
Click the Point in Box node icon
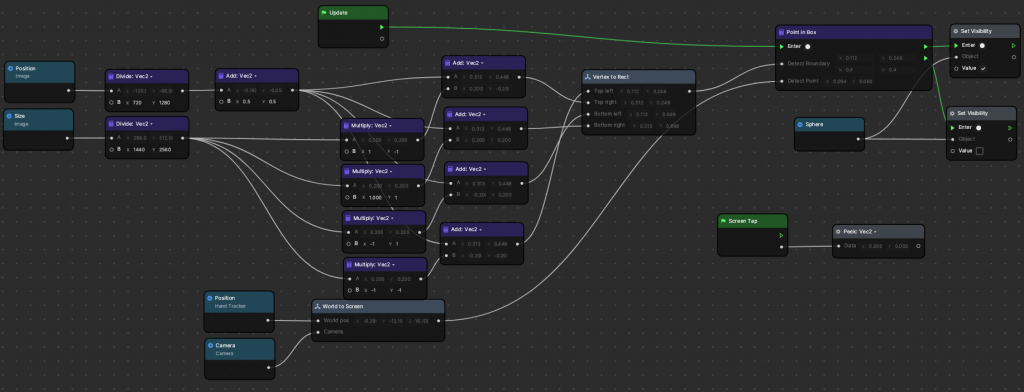click(782, 32)
